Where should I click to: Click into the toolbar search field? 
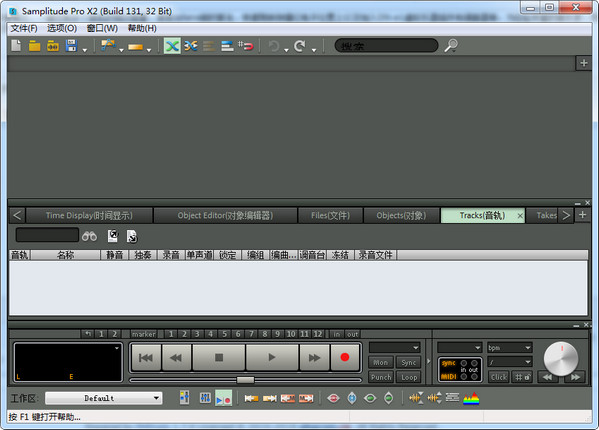[x=386, y=46]
